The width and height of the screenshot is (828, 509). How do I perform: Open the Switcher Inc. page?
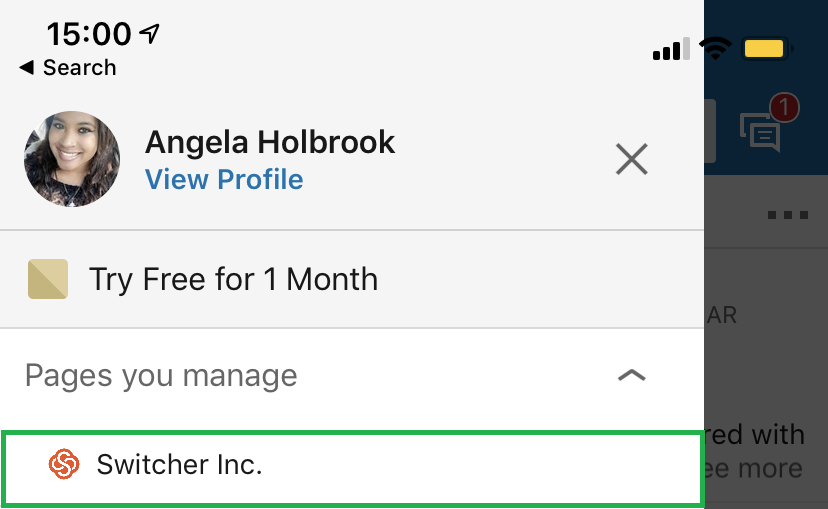(180, 464)
